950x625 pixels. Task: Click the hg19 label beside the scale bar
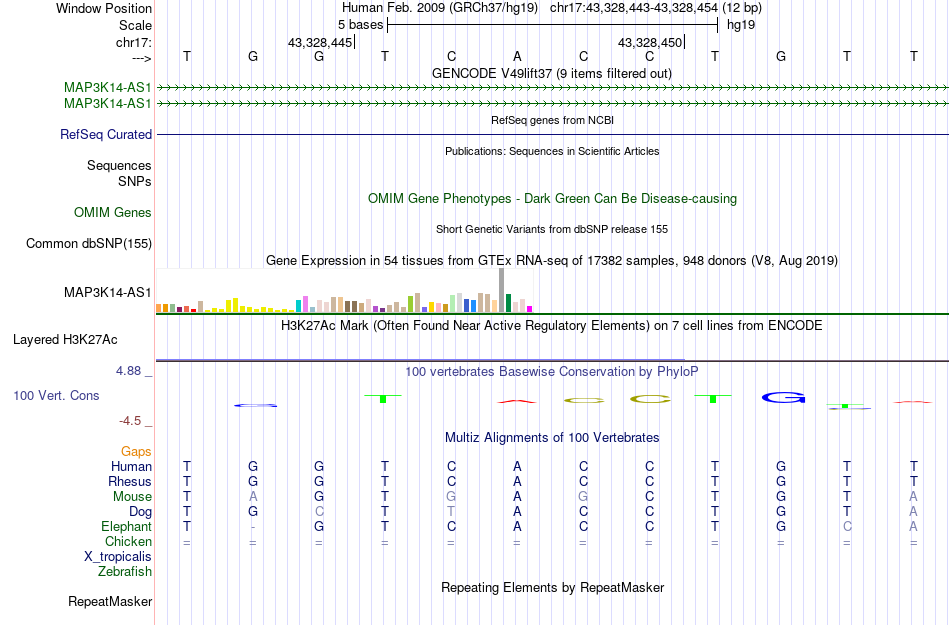click(x=741, y=25)
